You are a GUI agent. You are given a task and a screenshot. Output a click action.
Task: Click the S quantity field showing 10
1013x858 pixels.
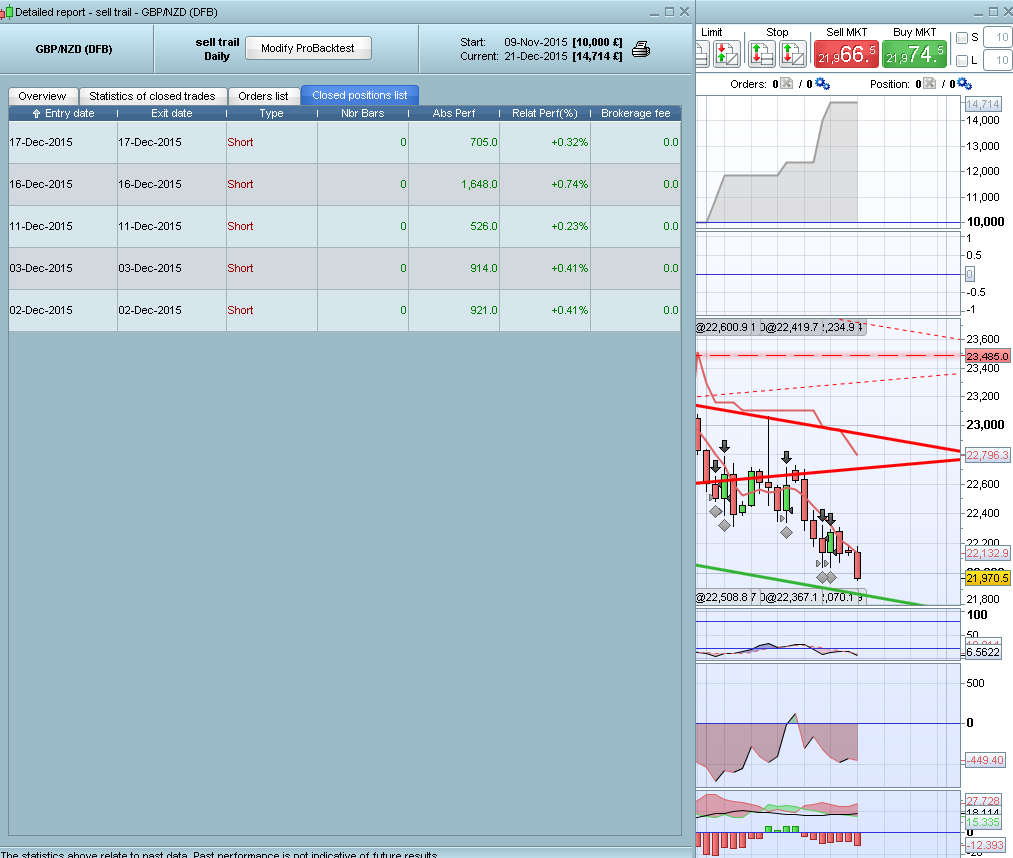click(997, 37)
